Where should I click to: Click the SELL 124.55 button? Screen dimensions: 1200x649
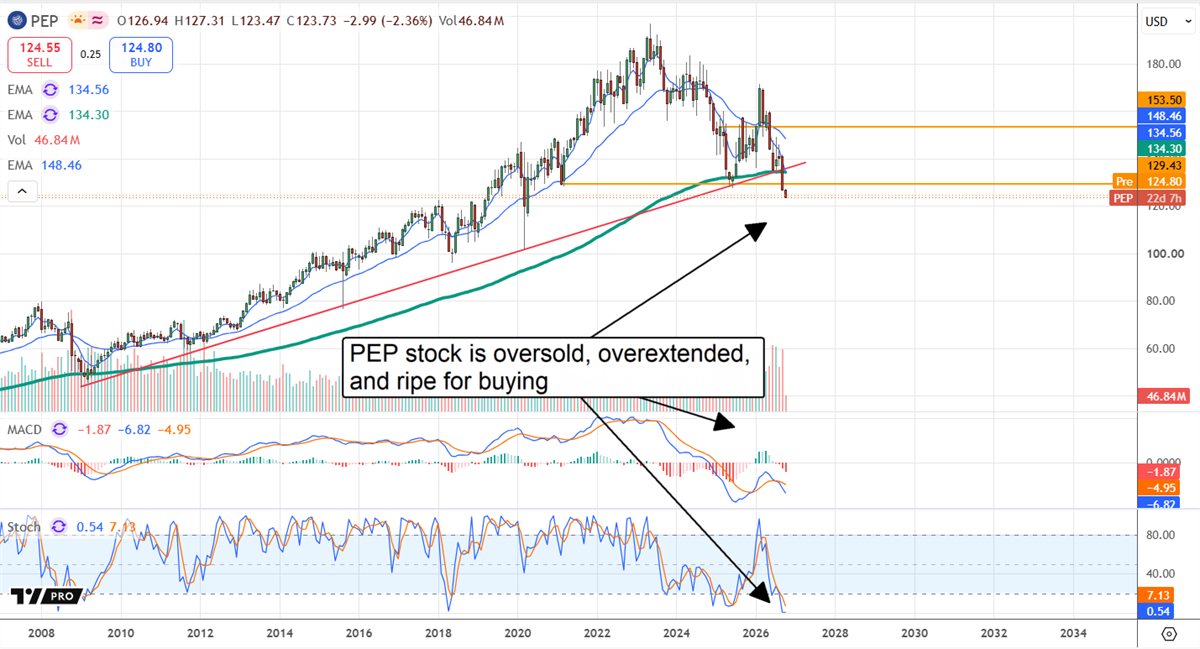pyautogui.click(x=39, y=55)
